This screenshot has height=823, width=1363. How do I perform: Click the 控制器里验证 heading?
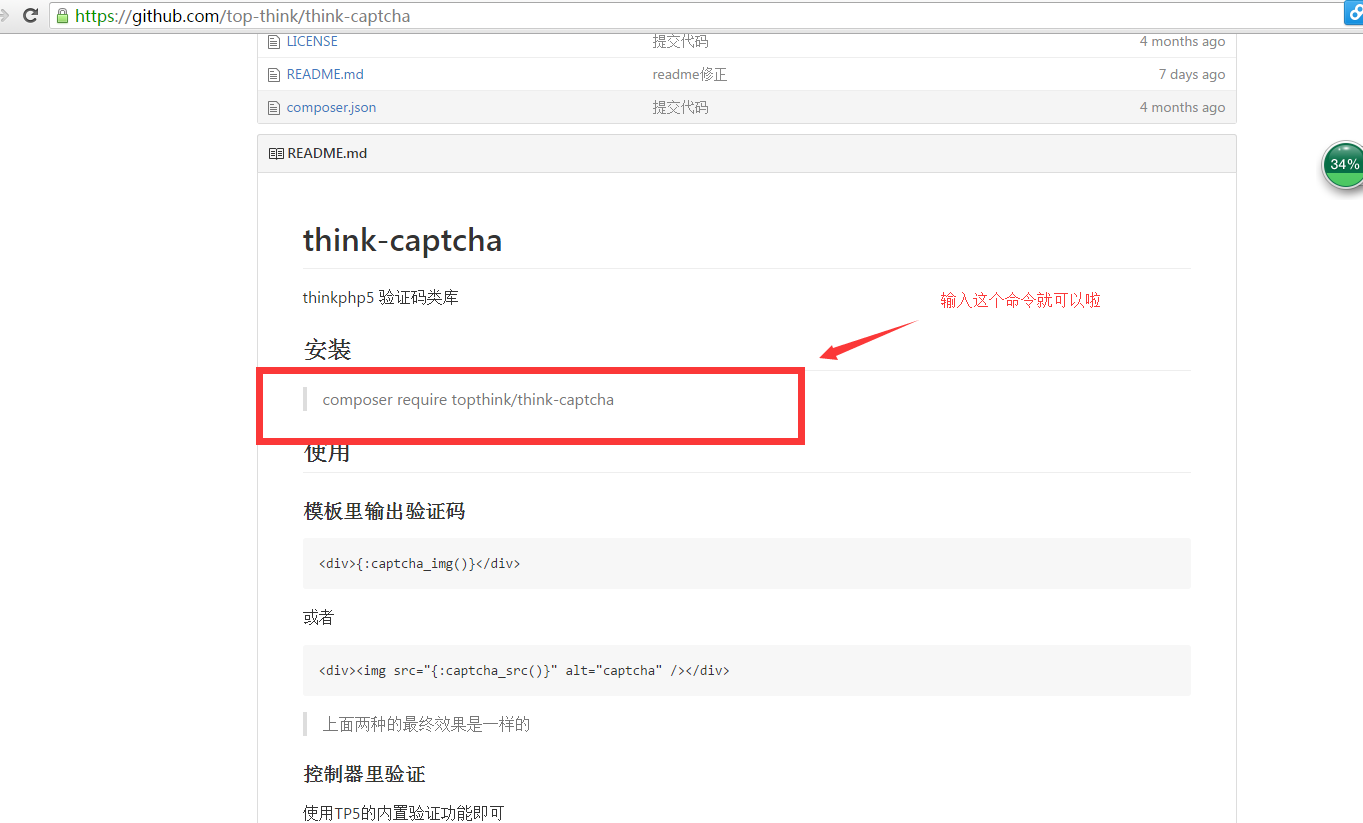(364, 774)
